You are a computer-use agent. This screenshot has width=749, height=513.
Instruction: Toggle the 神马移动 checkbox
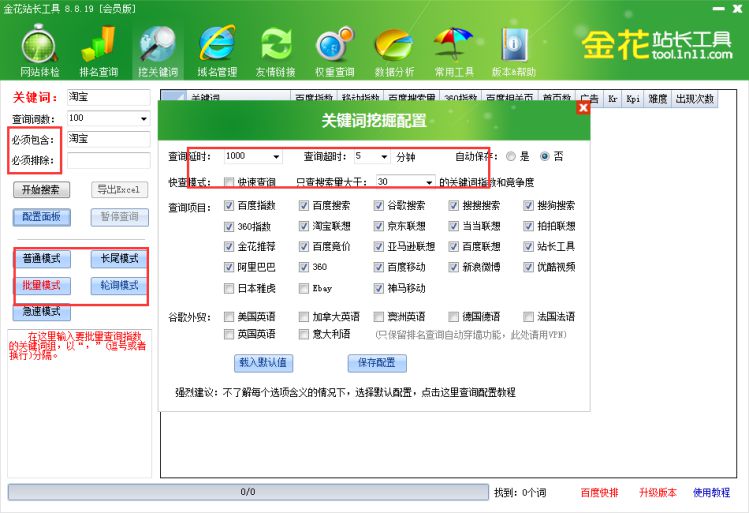click(379, 288)
